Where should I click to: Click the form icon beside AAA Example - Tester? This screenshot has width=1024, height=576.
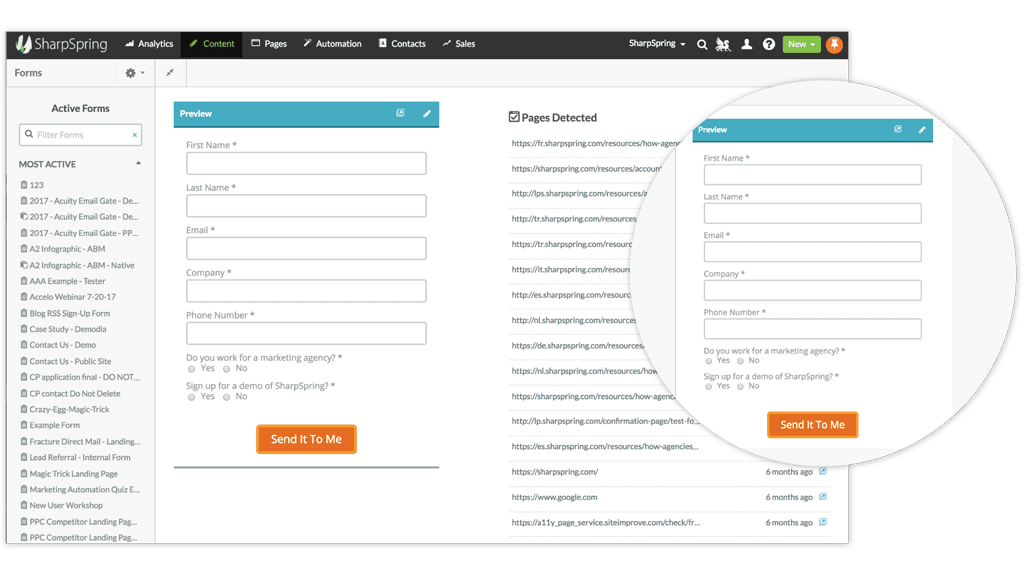pos(24,281)
